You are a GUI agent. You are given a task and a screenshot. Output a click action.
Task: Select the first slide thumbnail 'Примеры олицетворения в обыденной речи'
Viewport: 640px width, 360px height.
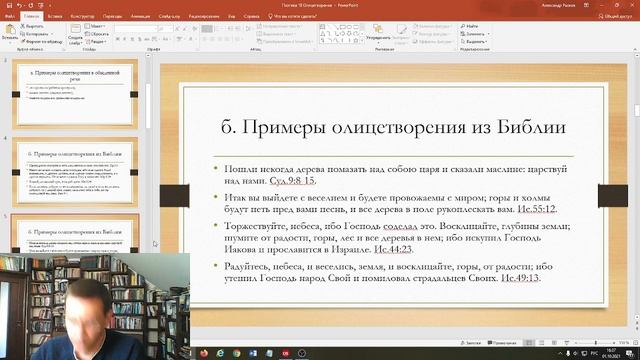pos(75,94)
